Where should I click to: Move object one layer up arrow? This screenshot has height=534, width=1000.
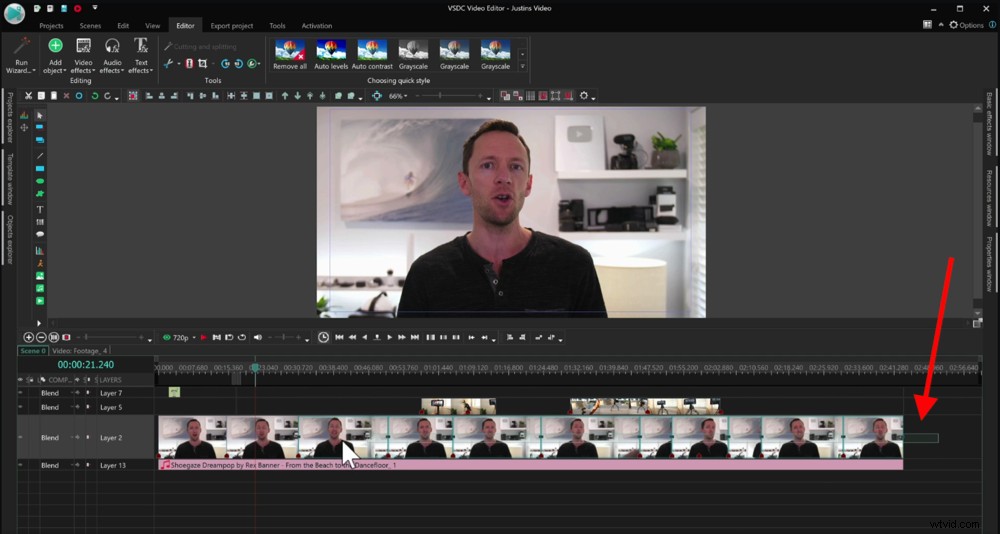(284, 96)
